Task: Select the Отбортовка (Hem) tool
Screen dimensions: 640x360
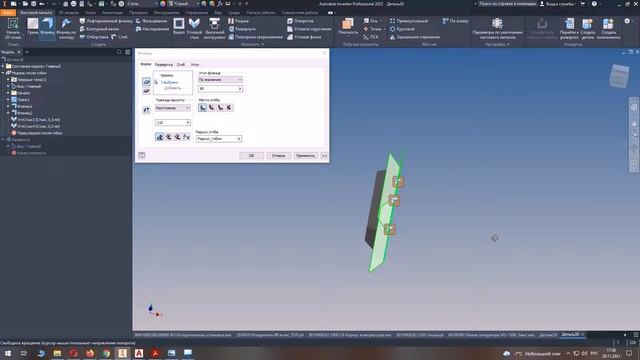Action: pos(94,37)
